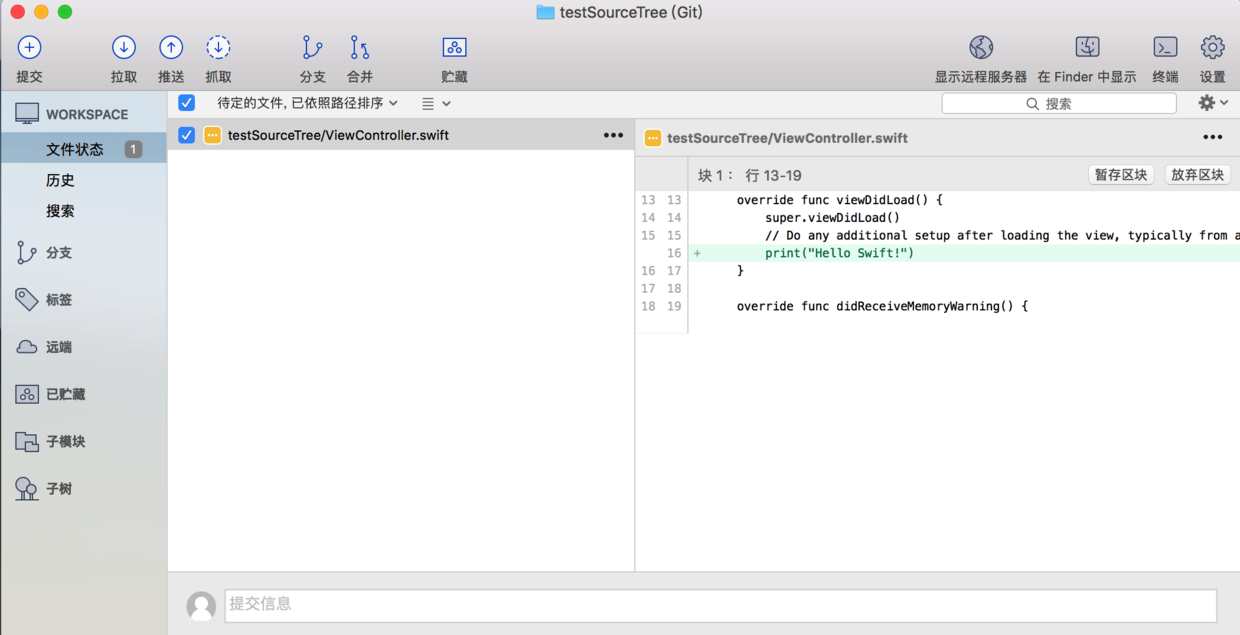This screenshot has width=1240, height=635.
Task: Click the 贮藏 stash toolbar icon
Action: click(454, 47)
